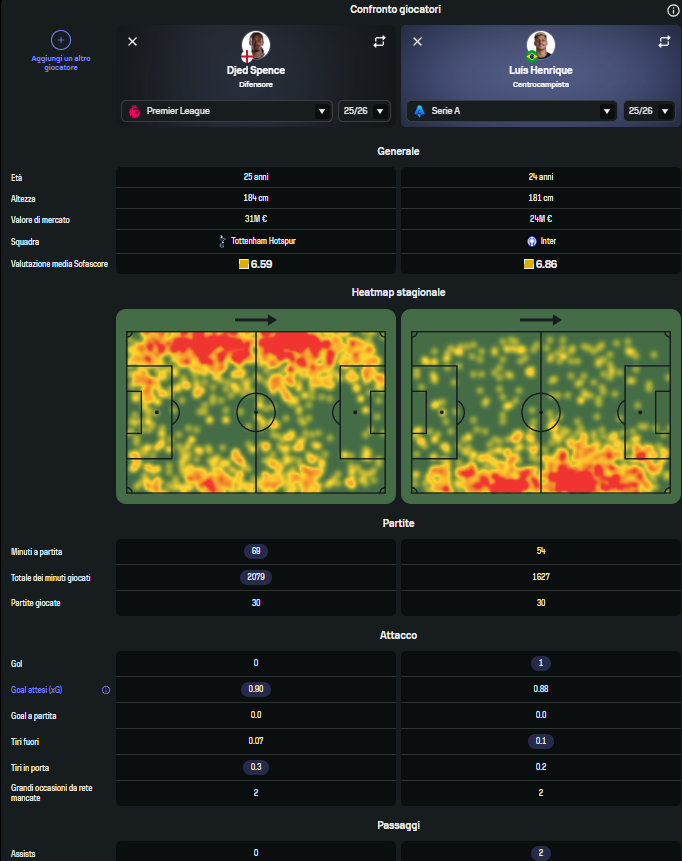Click the plus icon to add another player
Screen dimensions: 682x861
[x=61, y=40]
